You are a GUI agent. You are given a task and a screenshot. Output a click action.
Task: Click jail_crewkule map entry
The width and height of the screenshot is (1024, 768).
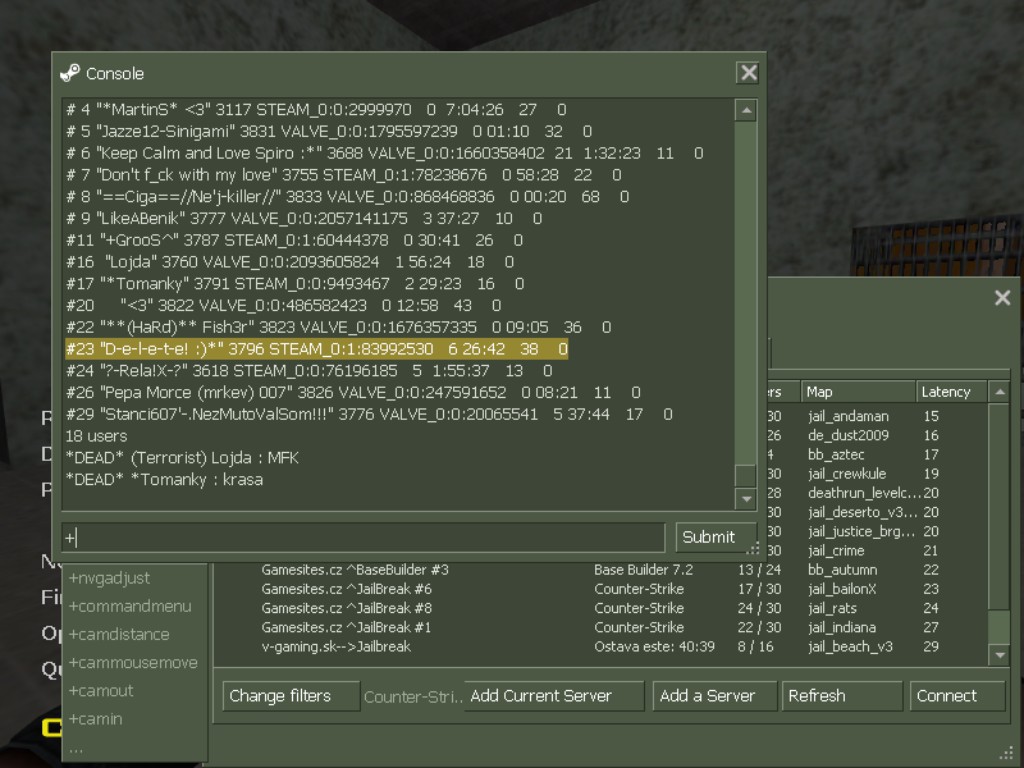(847, 473)
